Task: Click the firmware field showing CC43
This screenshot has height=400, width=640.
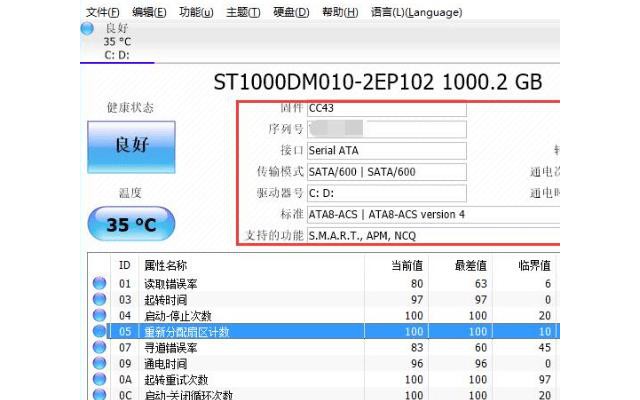Action: (x=387, y=108)
